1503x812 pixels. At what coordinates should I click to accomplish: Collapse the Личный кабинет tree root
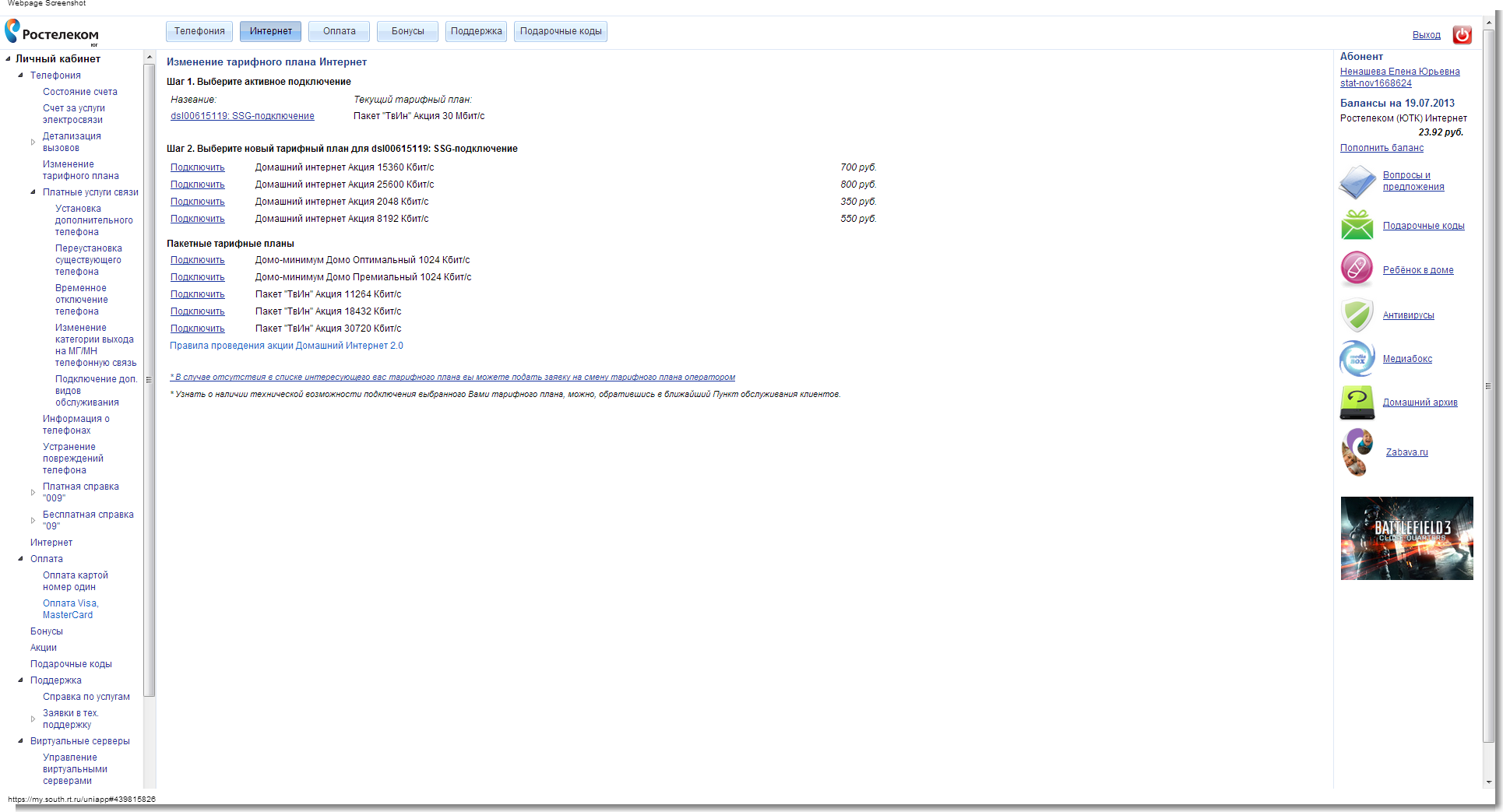pos(8,58)
